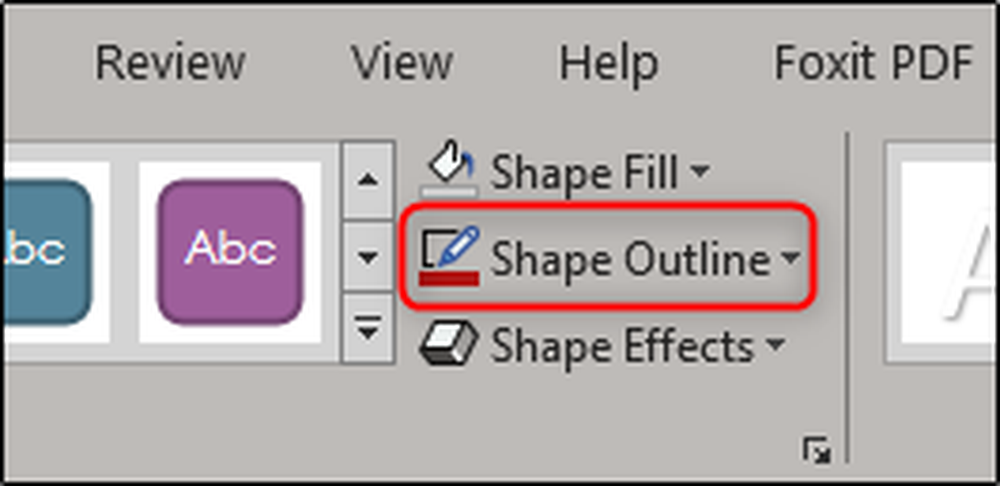1000x486 pixels.
Task: Show the previous row of shape styles using the up arrow
Action: coord(367,181)
